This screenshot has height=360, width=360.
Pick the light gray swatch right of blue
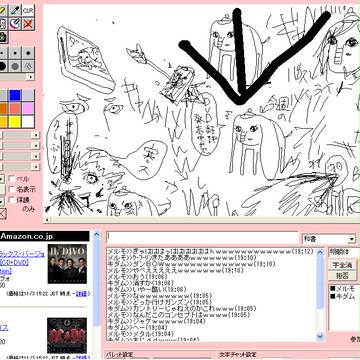(28, 95)
